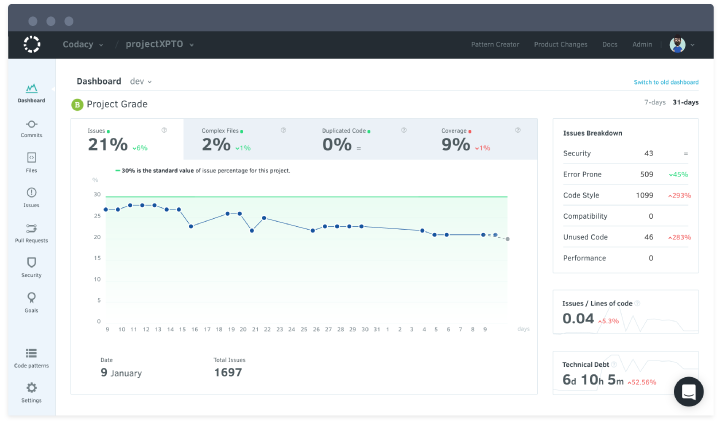
Task: Open the chat support bubble
Action: pyautogui.click(x=689, y=391)
